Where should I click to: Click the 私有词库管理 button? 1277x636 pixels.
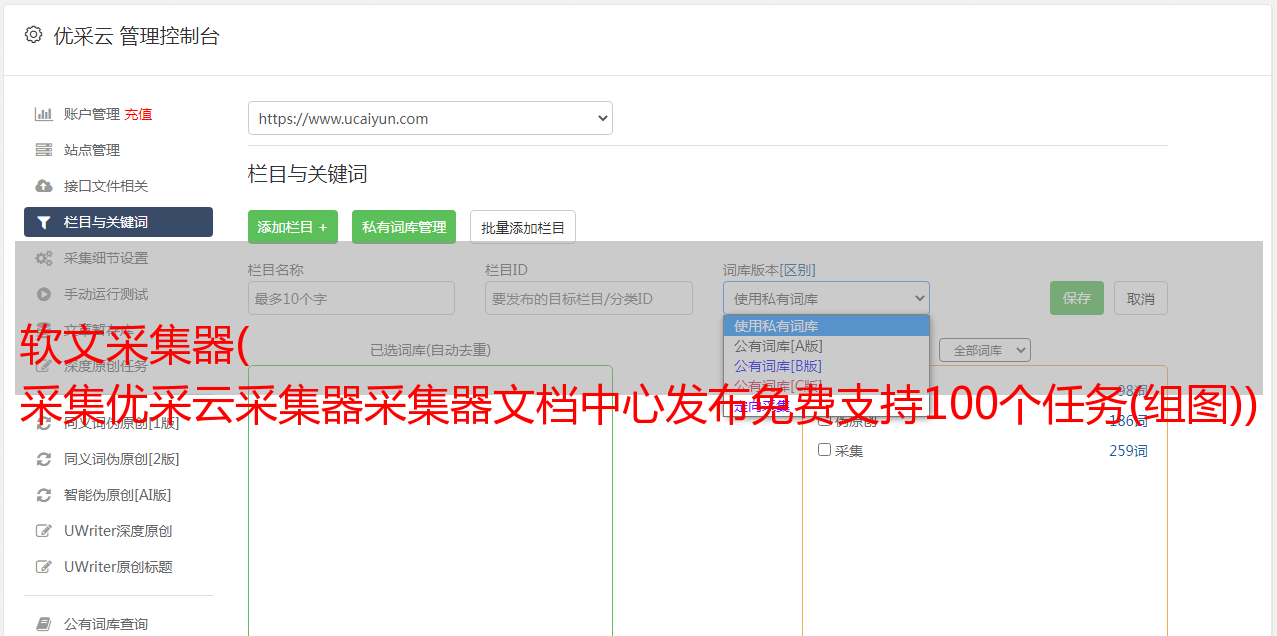coord(404,227)
